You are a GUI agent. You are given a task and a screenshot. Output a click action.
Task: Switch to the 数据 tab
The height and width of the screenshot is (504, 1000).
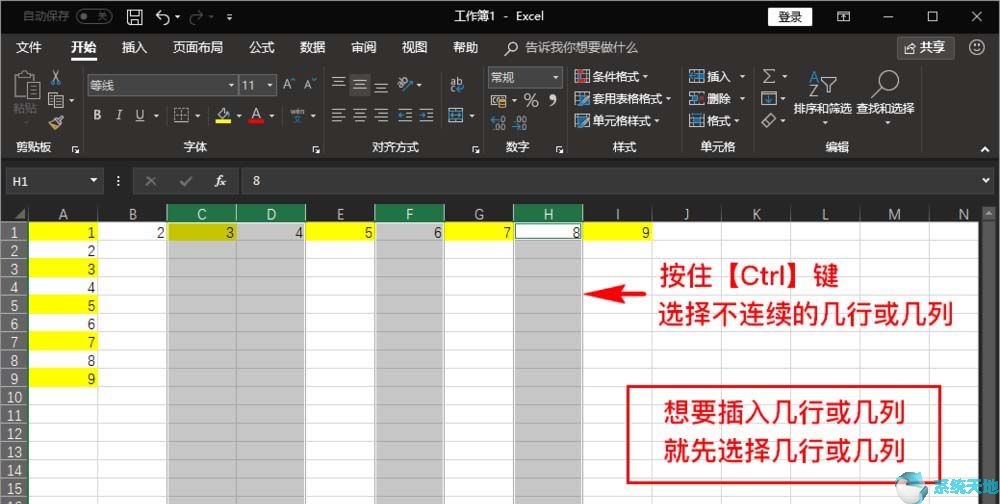312,47
